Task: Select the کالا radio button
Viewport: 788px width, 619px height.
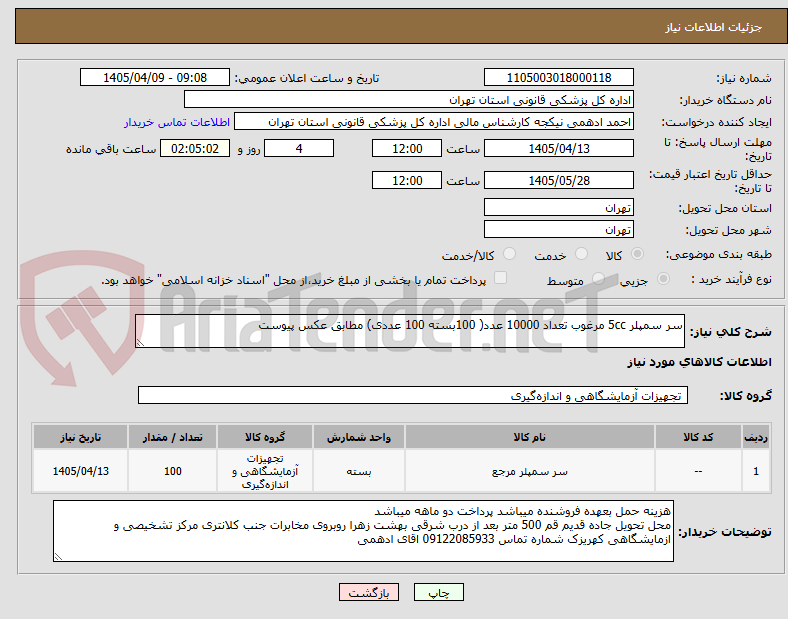Action: coord(637,254)
